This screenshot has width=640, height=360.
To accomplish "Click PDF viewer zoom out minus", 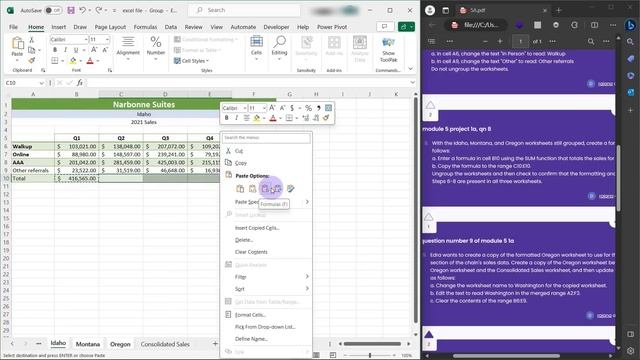I will [x=485, y=41].
